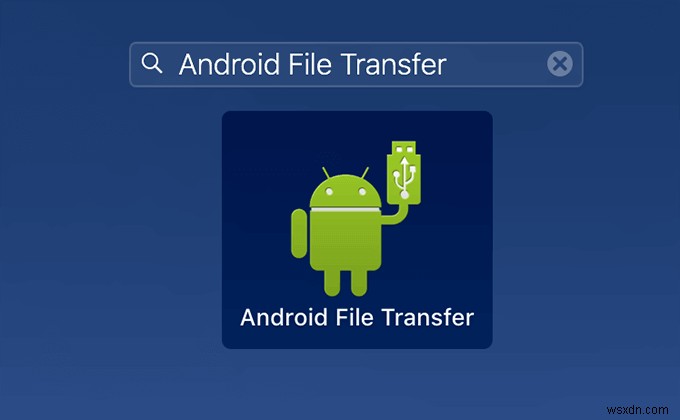
Task: Click the white USB trident symbol
Action: click(404, 178)
